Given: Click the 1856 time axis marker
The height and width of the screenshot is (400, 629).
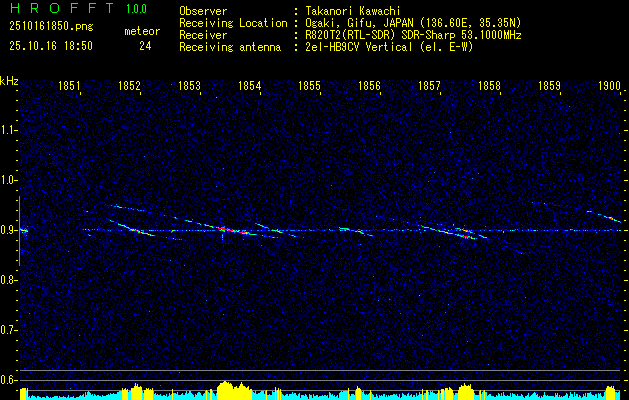Looking at the screenshot, I should pyautogui.click(x=369, y=85).
